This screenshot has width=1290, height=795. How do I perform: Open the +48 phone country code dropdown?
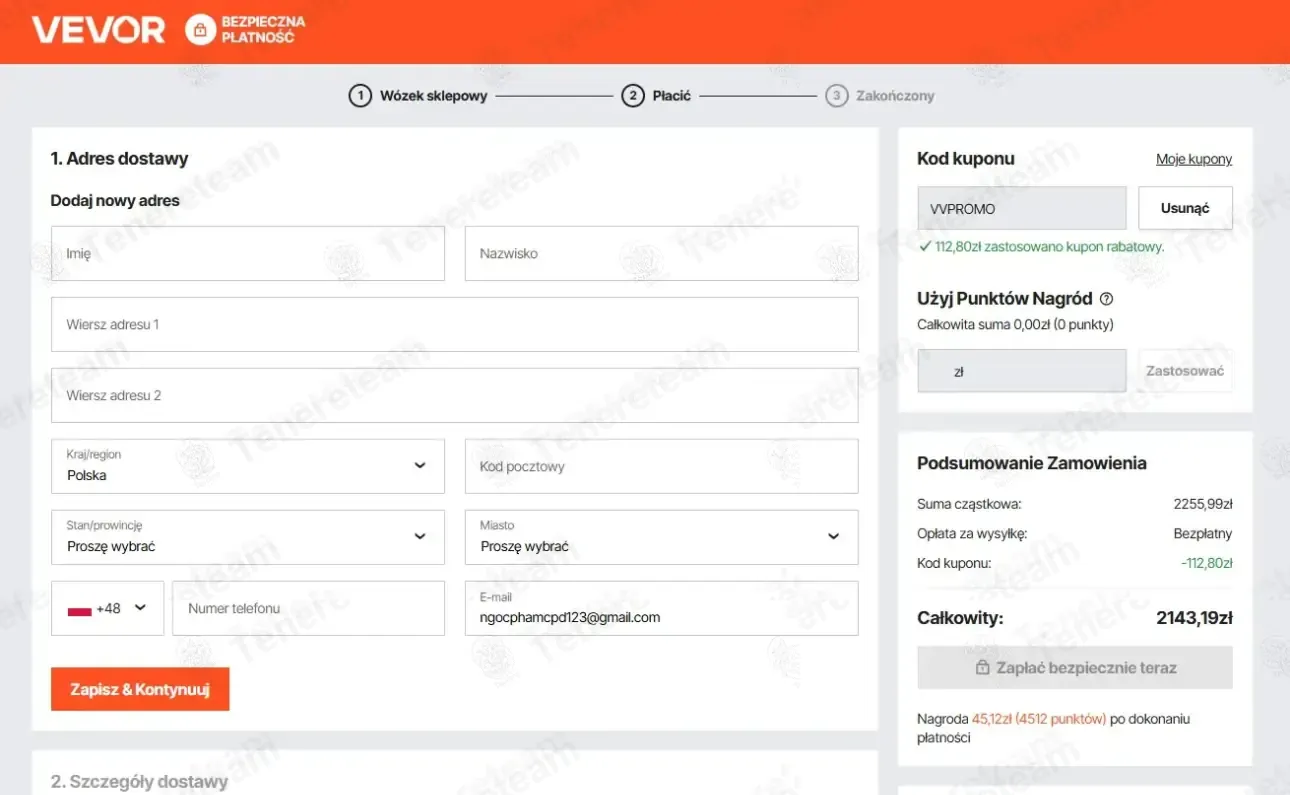coord(107,608)
